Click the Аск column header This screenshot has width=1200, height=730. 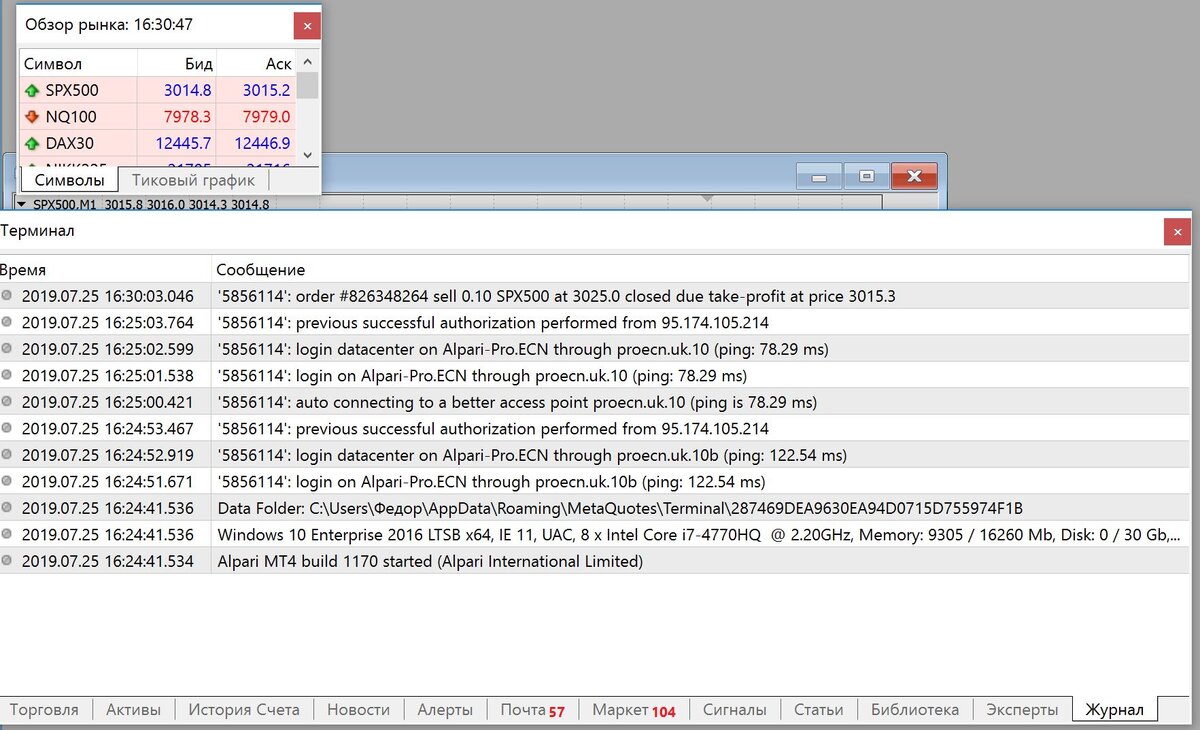point(256,64)
